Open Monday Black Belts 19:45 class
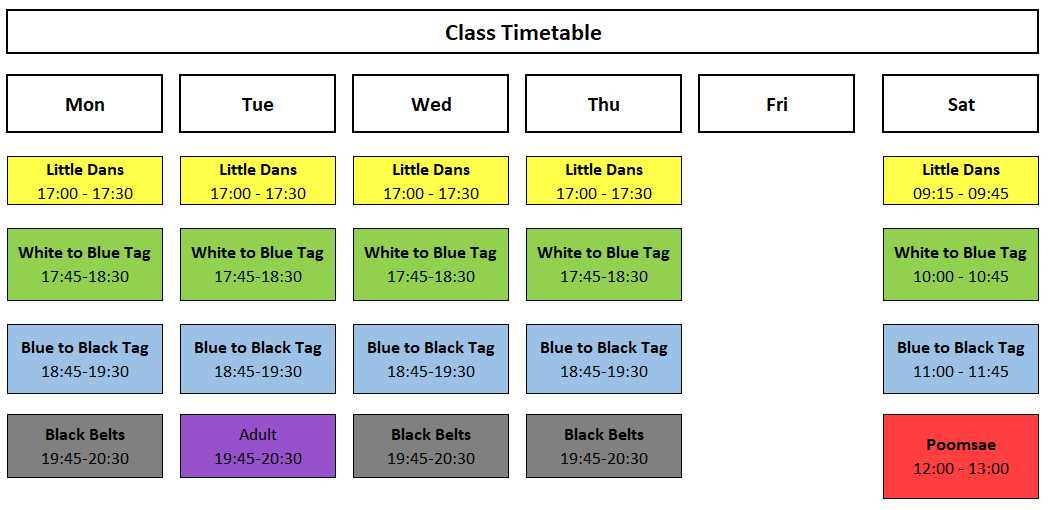 click(x=85, y=446)
